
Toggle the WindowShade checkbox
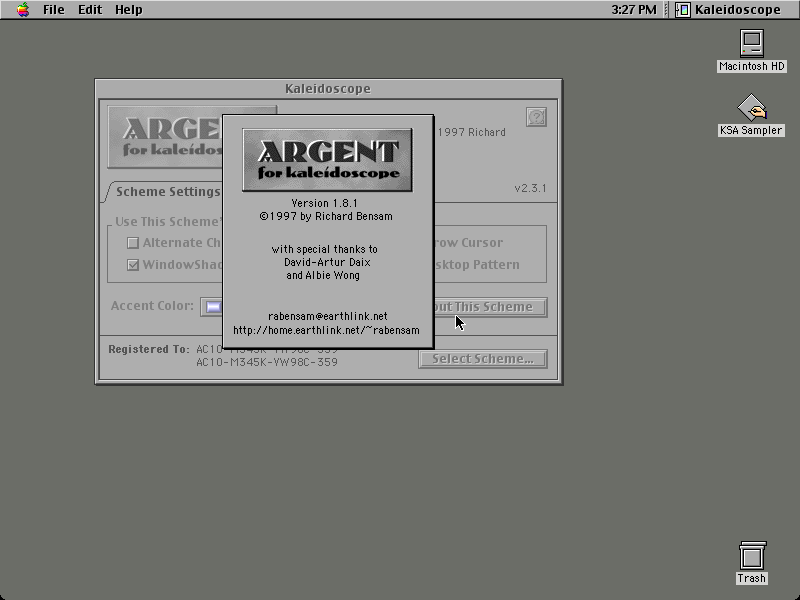coord(133,265)
